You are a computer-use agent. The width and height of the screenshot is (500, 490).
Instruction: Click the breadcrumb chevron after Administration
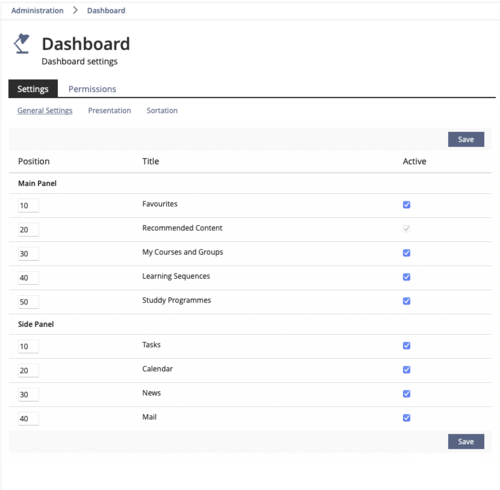[x=75, y=10]
